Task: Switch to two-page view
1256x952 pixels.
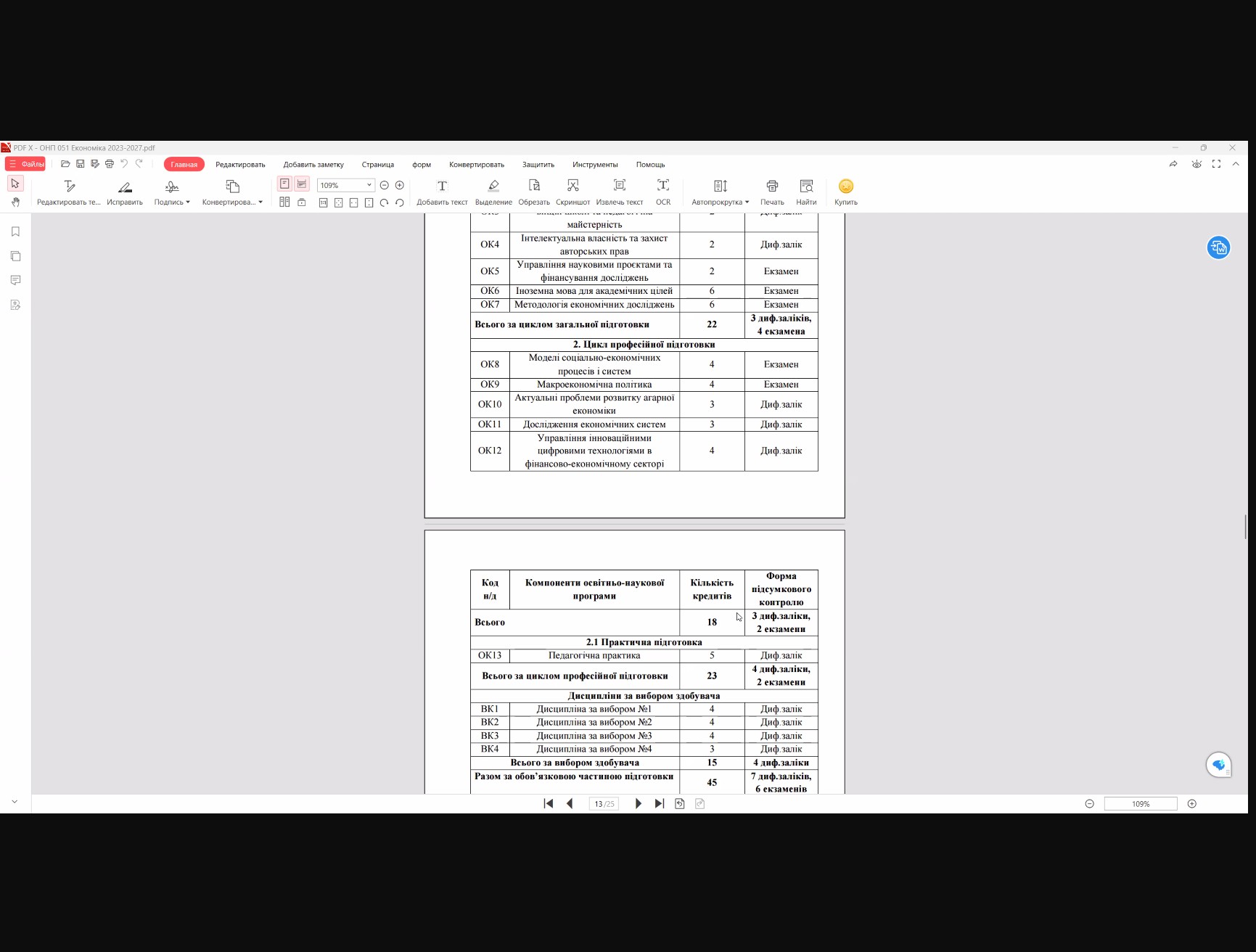Action: pos(284,202)
